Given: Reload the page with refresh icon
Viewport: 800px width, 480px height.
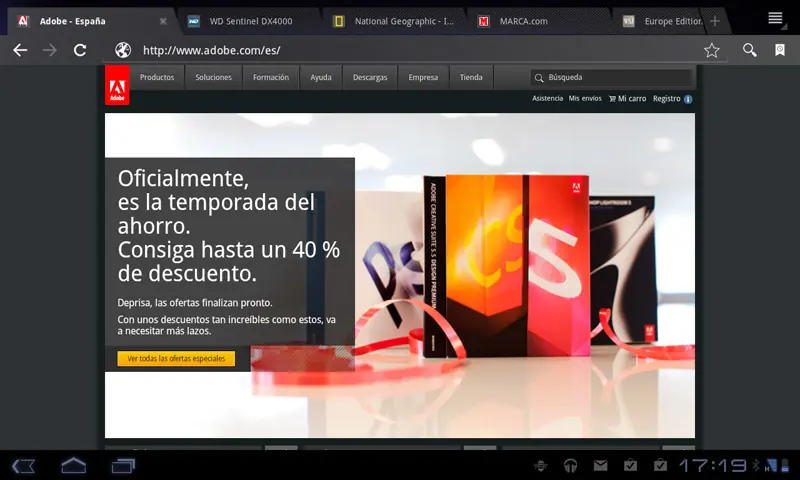Looking at the screenshot, I should [80, 50].
